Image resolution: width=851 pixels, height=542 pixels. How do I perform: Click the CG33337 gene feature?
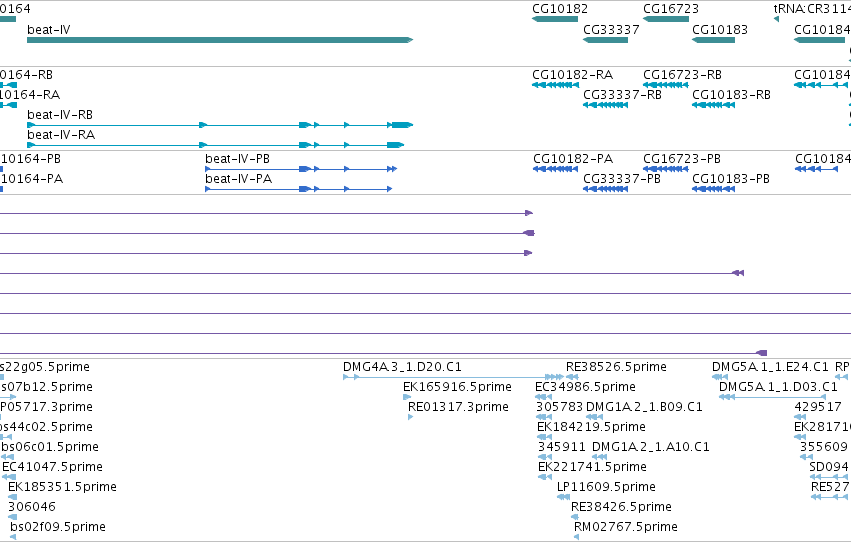(605, 40)
